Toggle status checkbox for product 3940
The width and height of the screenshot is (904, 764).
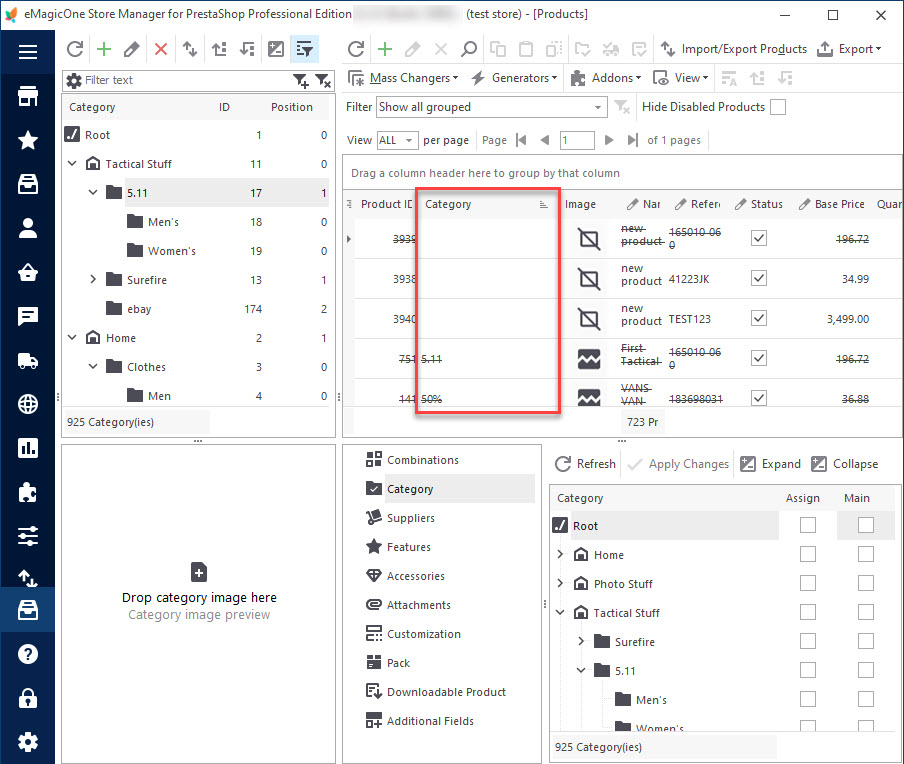(x=759, y=318)
